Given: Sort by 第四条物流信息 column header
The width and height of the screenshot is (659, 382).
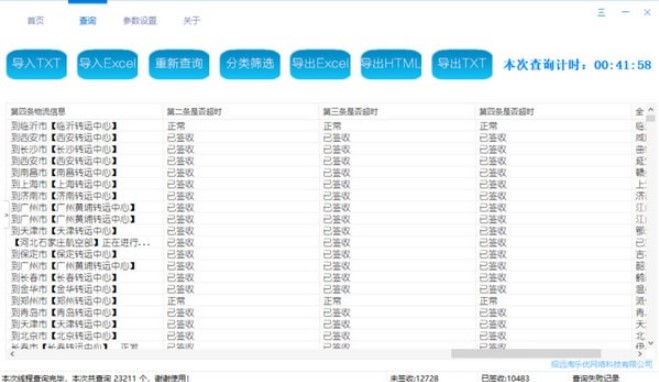Looking at the screenshot, I should [84, 111].
